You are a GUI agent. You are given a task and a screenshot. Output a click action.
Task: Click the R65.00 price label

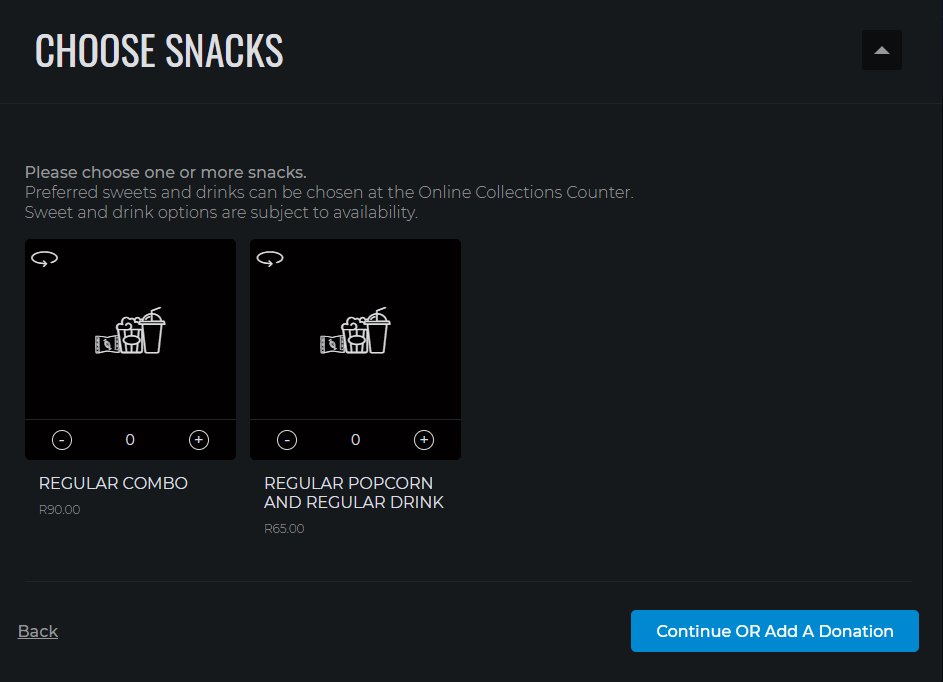click(284, 529)
